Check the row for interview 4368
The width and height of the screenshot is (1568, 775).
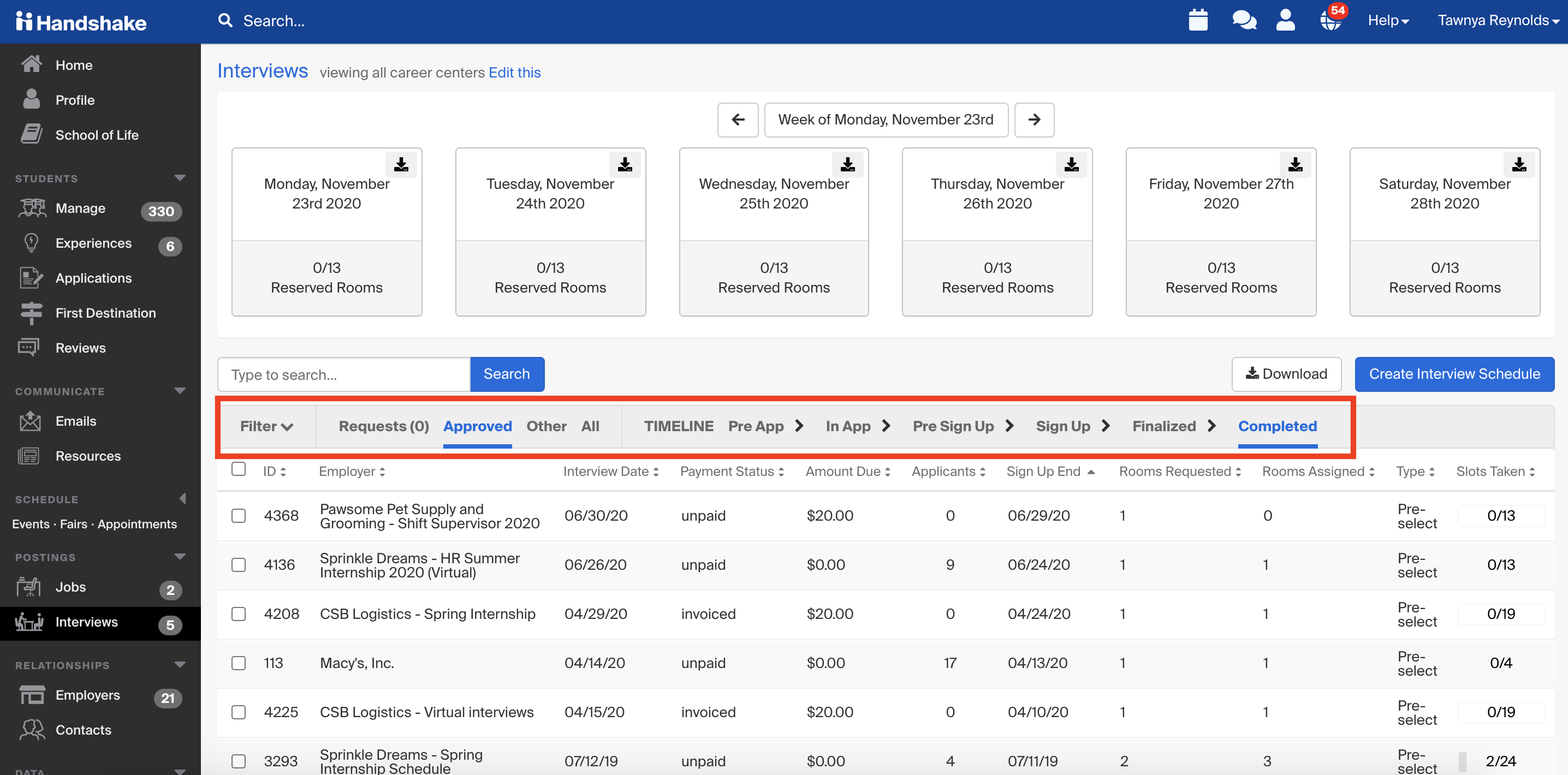(239, 516)
